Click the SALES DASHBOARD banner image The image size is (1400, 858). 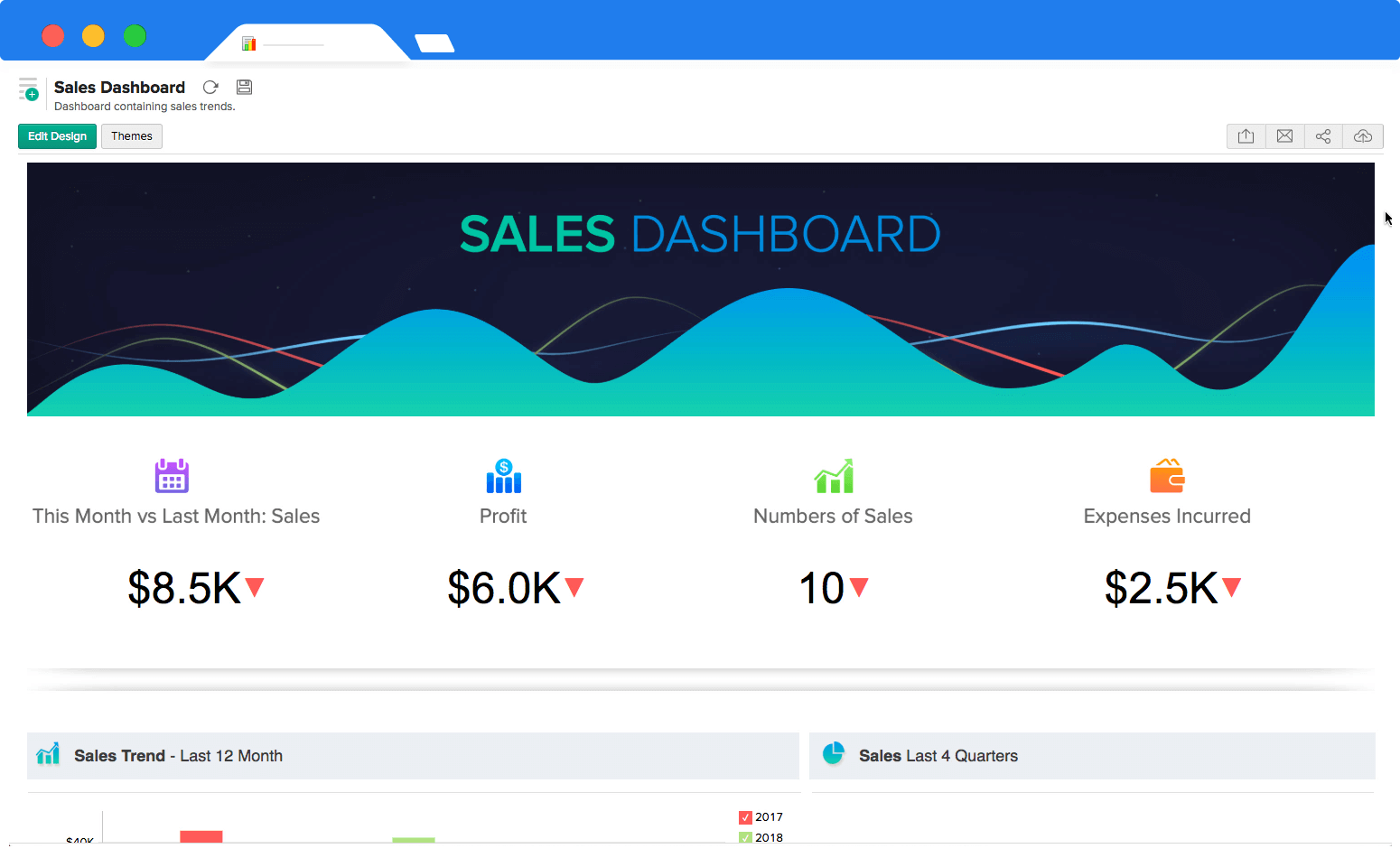pyautogui.click(x=701, y=289)
